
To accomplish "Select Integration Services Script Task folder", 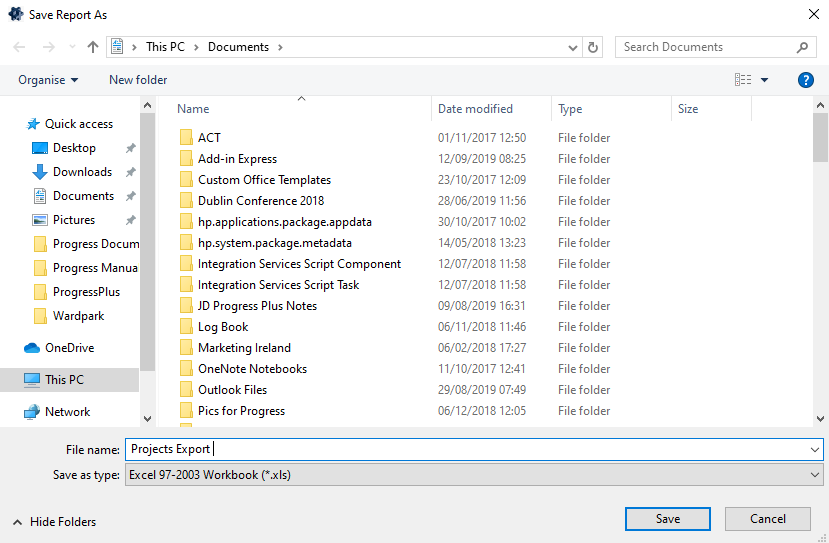I will pyautogui.click(x=278, y=285).
